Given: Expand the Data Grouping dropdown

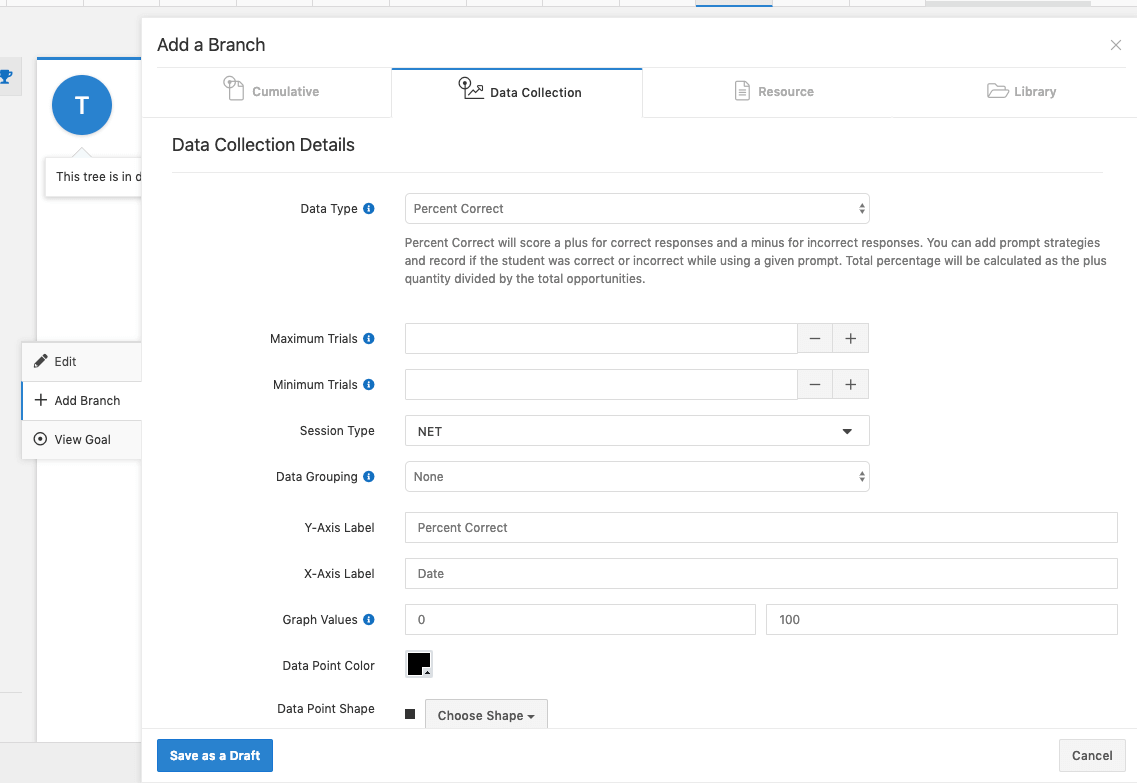Looking at the screenshot, I should [x=636, y=477].
